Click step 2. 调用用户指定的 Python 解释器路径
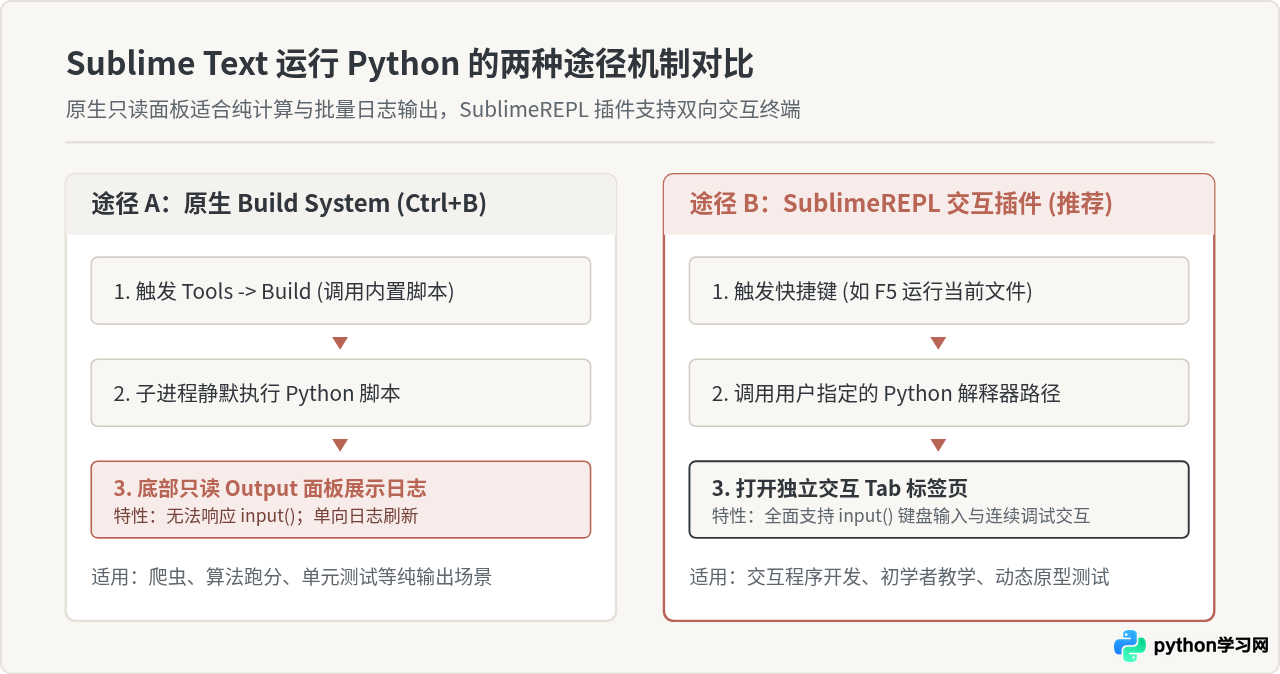The width and height of the screenshot is (1280, 674). point(939,393)
